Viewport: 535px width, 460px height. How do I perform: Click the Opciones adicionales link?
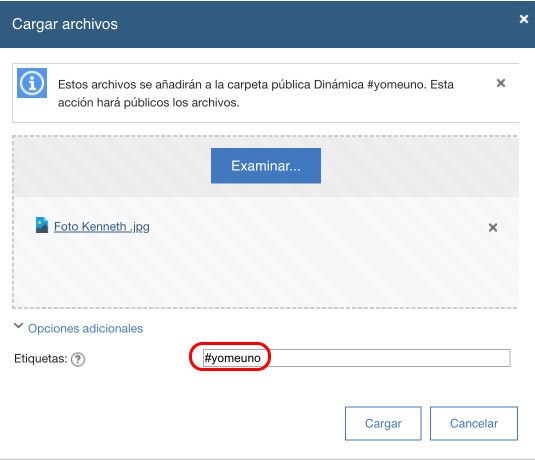(85, 328)
